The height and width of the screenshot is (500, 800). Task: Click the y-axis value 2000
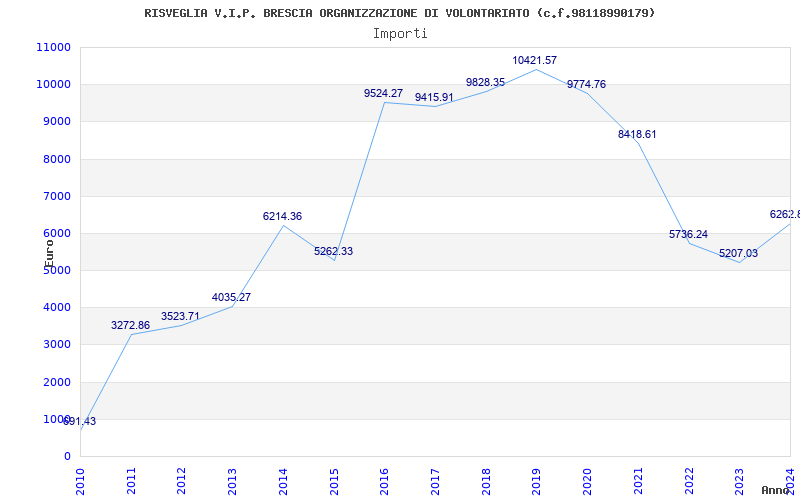(x=57, y=382)
